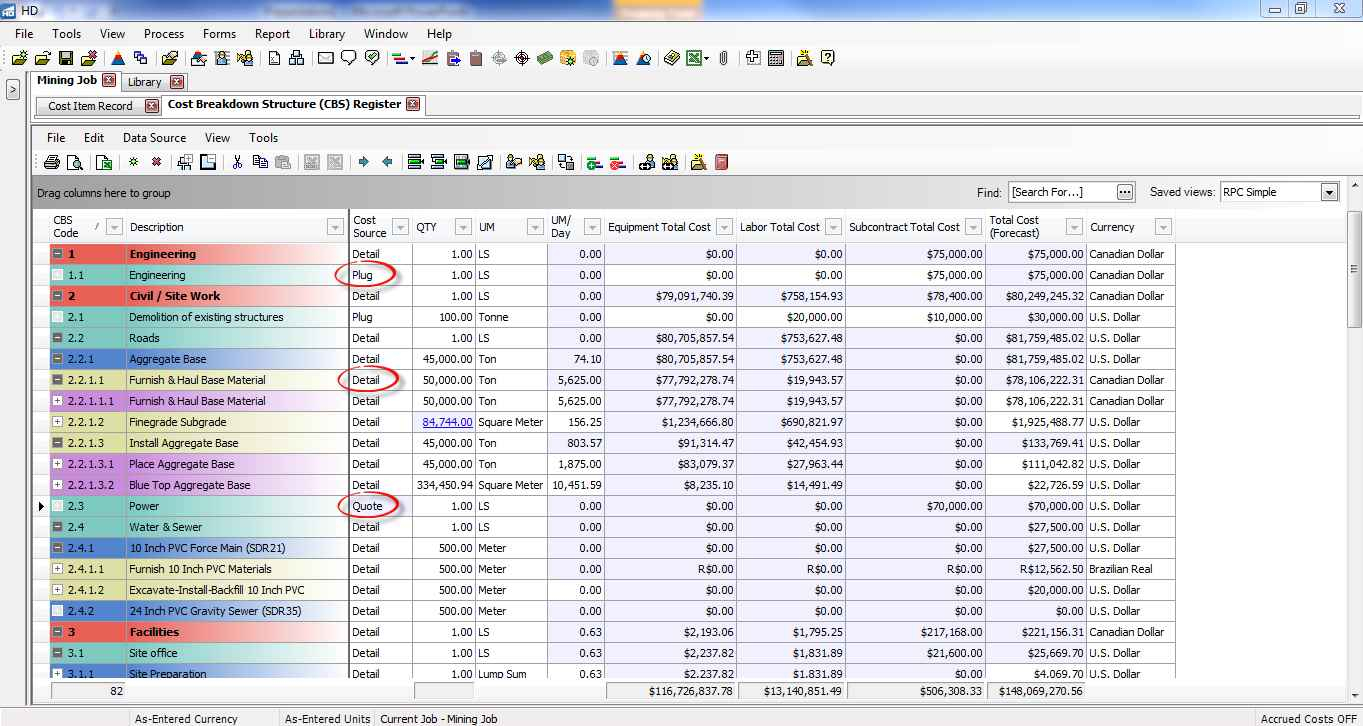Screen dimensions: 1363x726
Task: Expand row 2.2.1.2 Finegrade Subgrade
Action: 58,422
